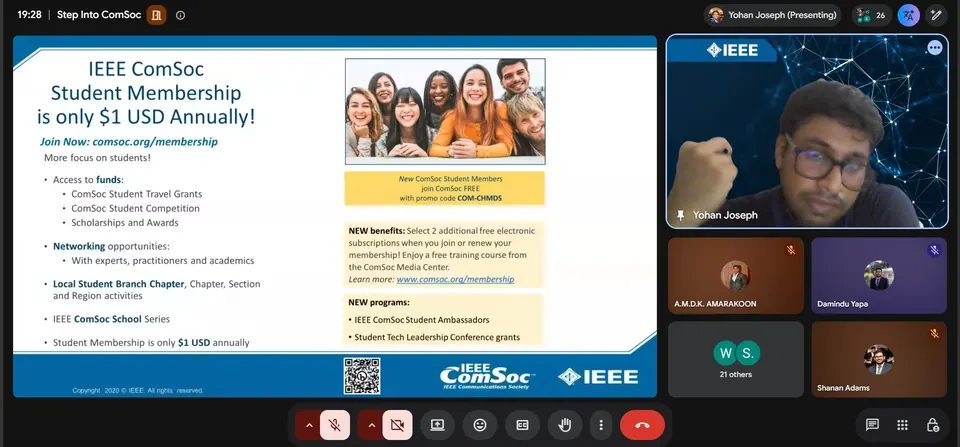960x447 pixels.
Task: Open the 21 others tile
Action: tap(735, 359)
